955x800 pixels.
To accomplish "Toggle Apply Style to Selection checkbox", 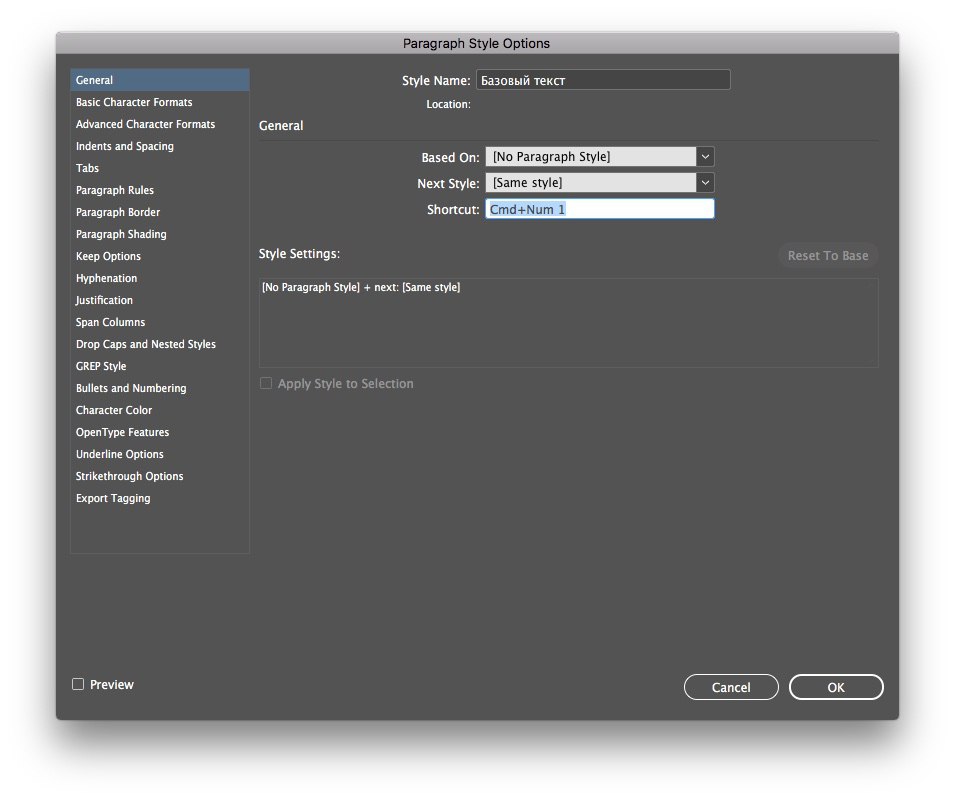I will (266, 384).
